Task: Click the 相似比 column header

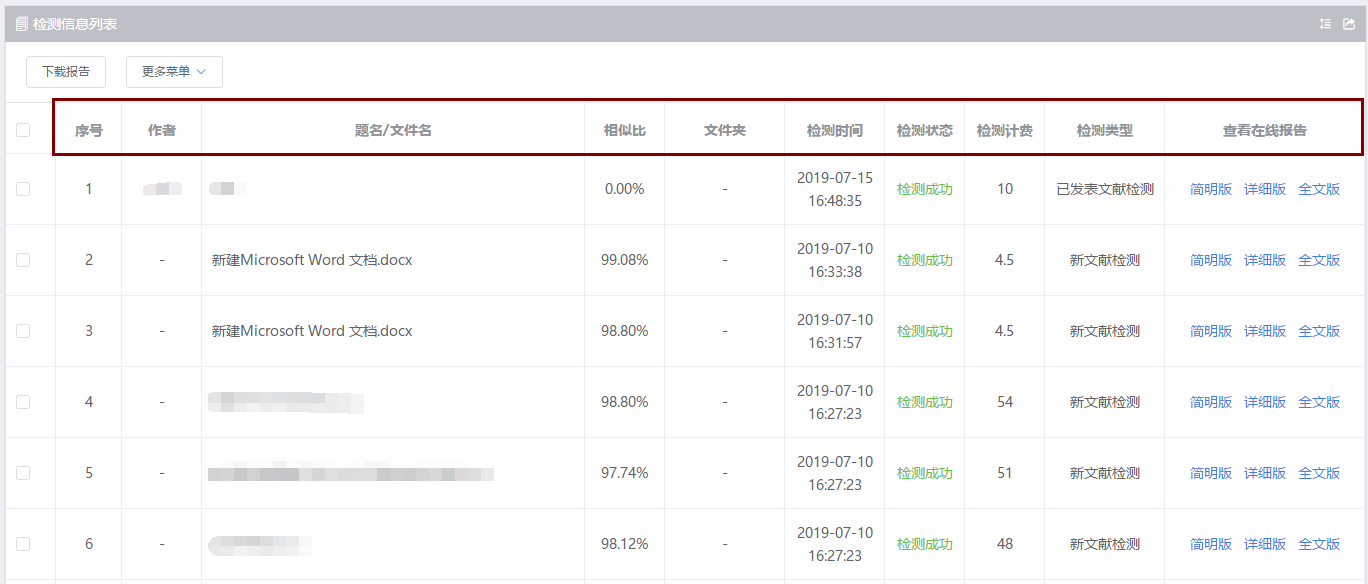Action: (x=624, y=130)
